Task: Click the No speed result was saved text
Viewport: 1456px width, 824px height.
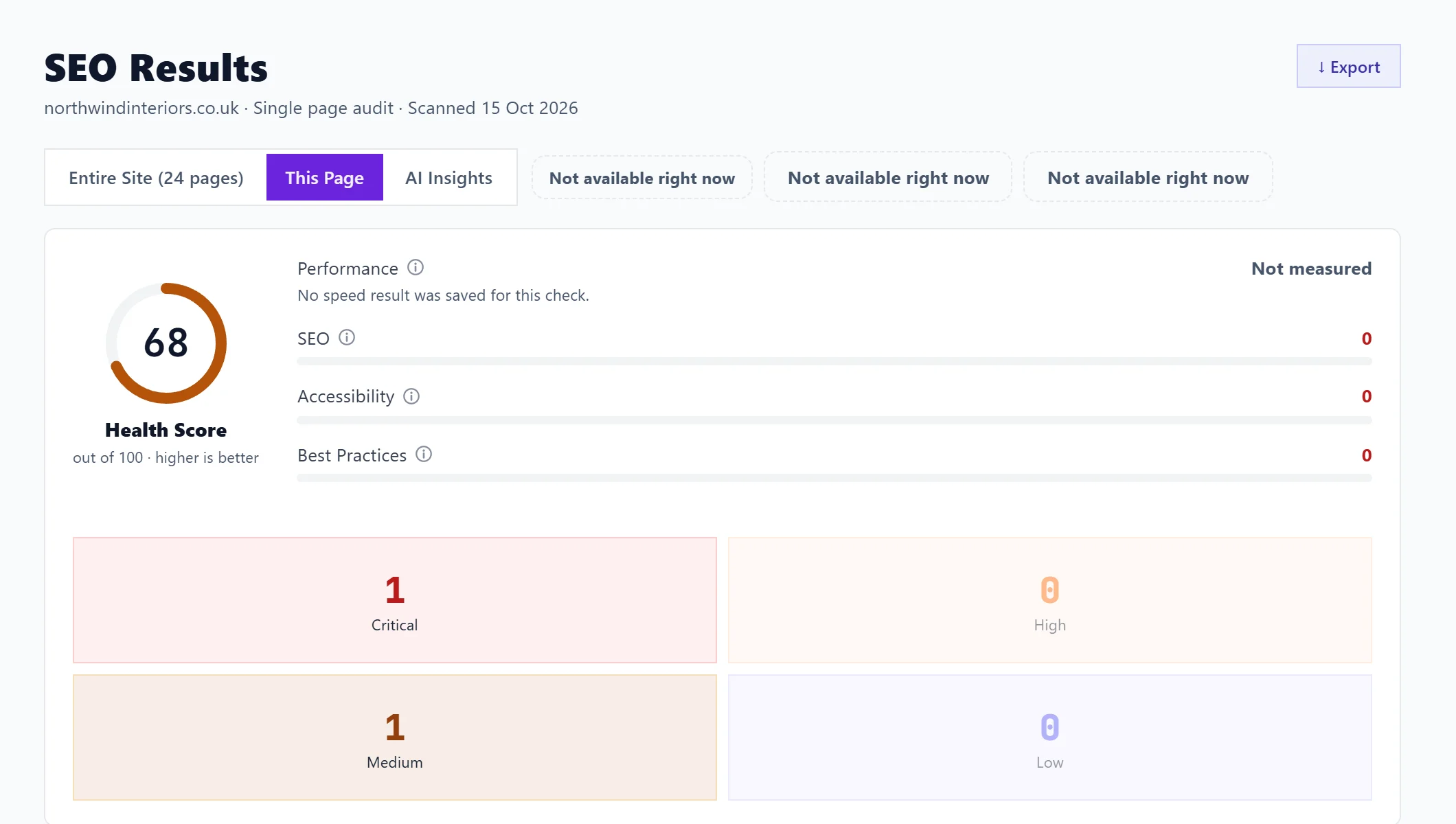Action: 443,295
